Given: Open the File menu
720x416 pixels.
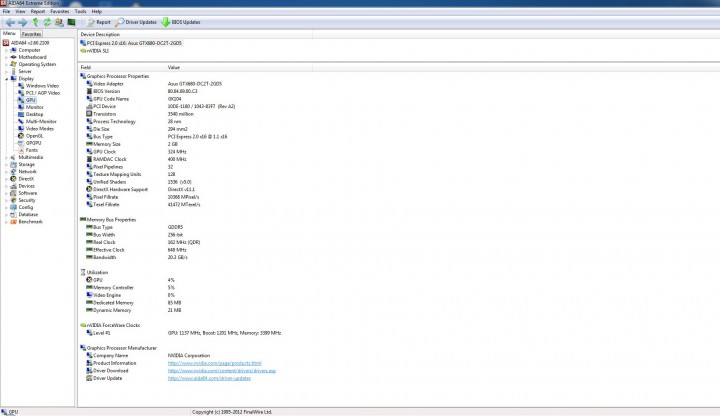Looking at the screenshot, I should [x=6, y=11].
